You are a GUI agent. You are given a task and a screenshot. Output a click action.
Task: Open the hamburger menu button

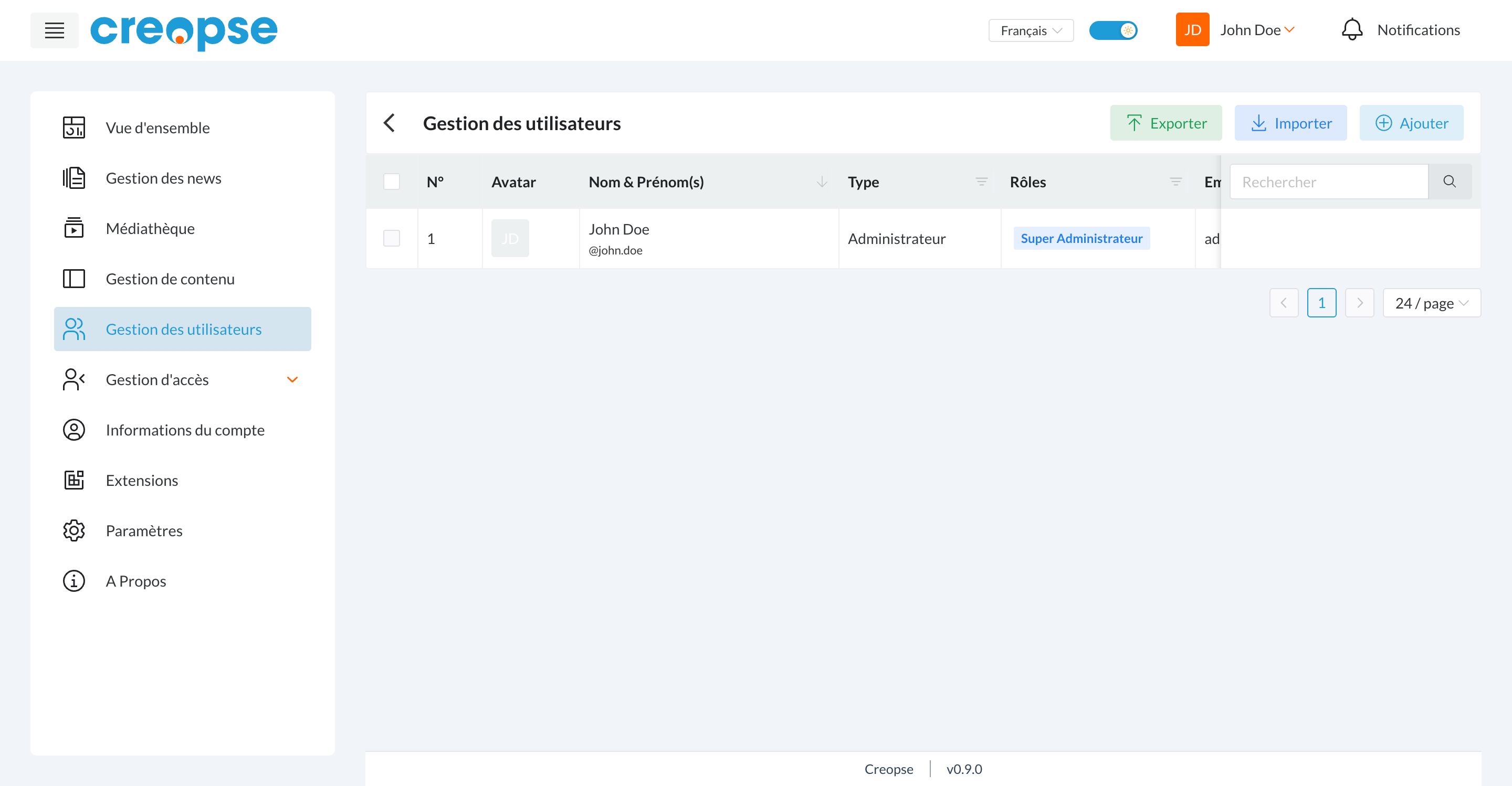(x=54, y=30)
